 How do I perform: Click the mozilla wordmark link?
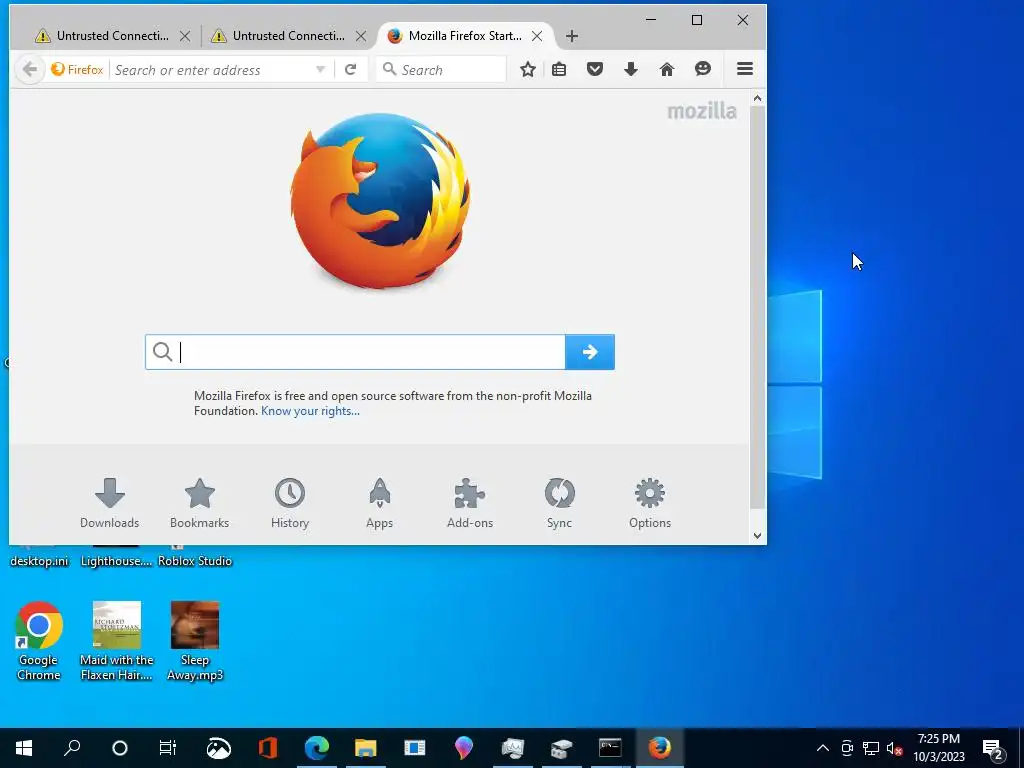(702, 111)
